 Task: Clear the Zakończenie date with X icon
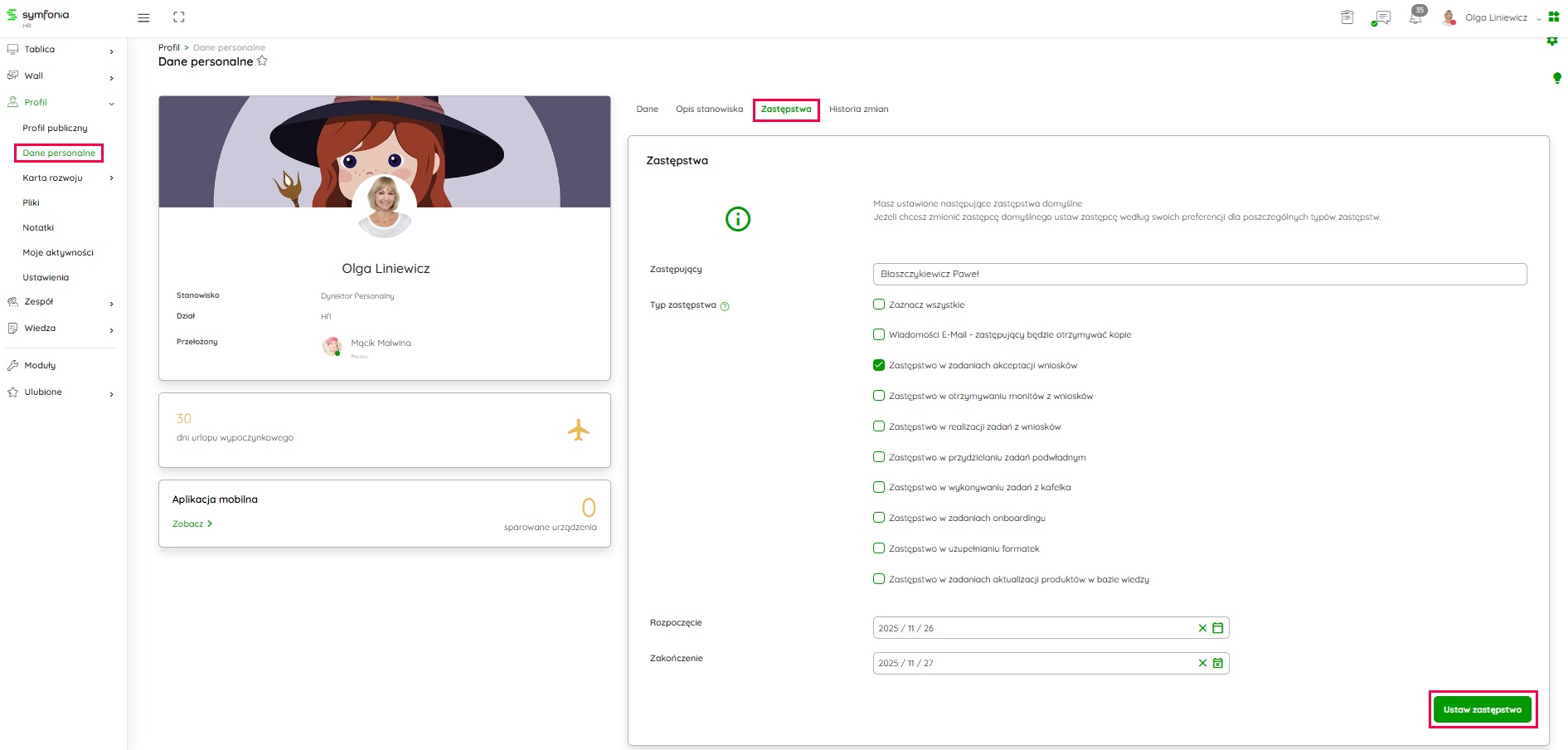tap(1202, 663)
